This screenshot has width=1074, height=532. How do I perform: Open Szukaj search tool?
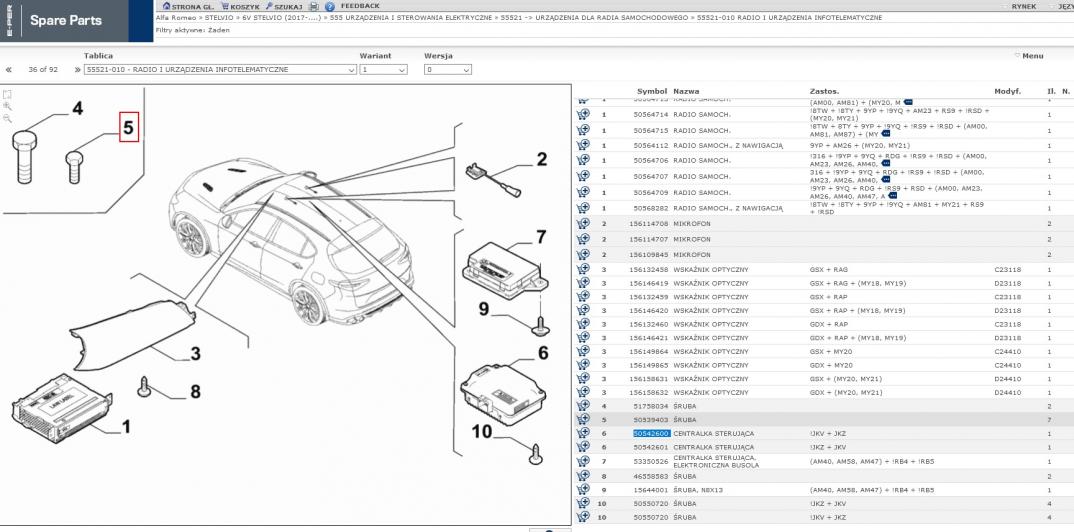286,6
